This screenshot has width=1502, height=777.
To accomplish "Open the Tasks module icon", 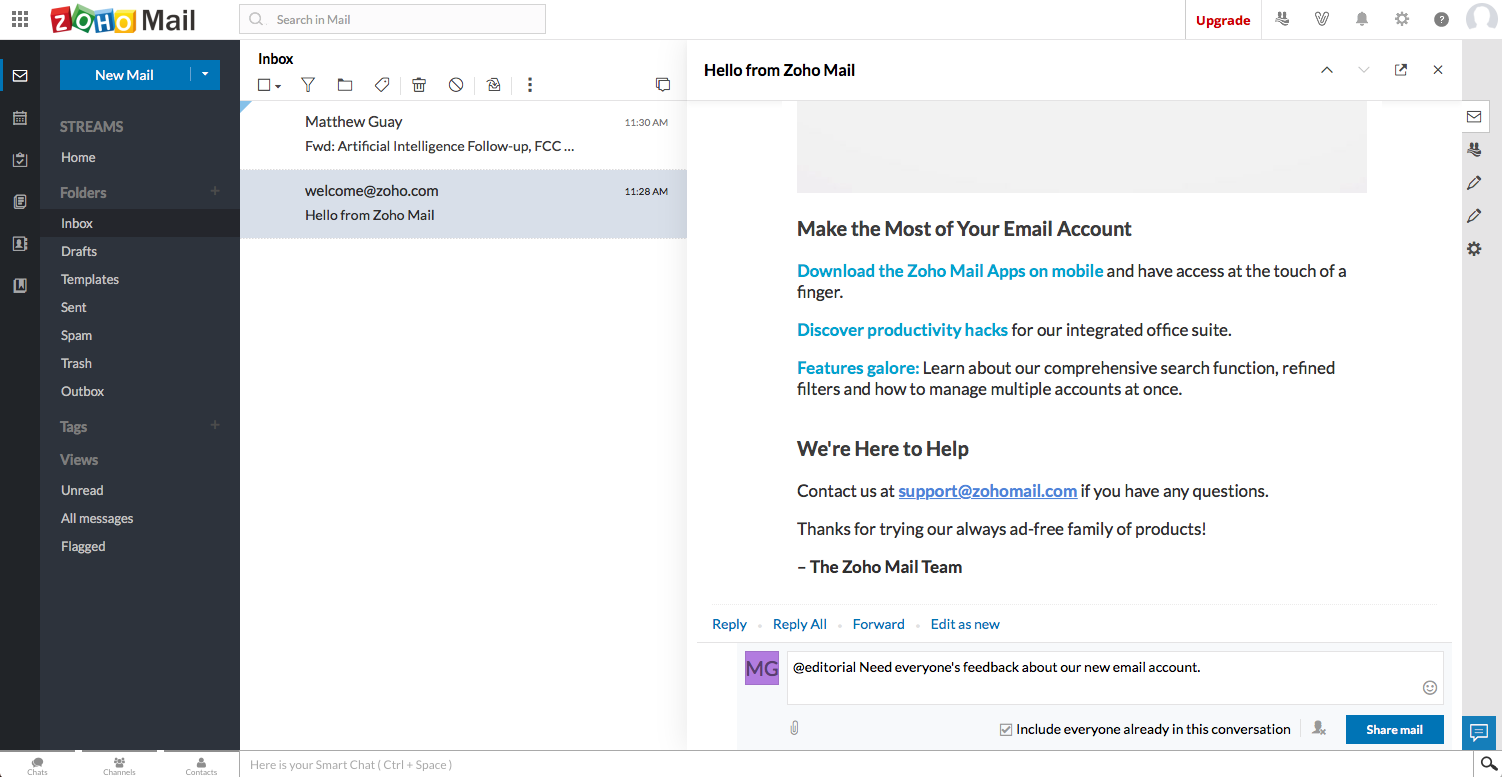I will coord(20,160).
